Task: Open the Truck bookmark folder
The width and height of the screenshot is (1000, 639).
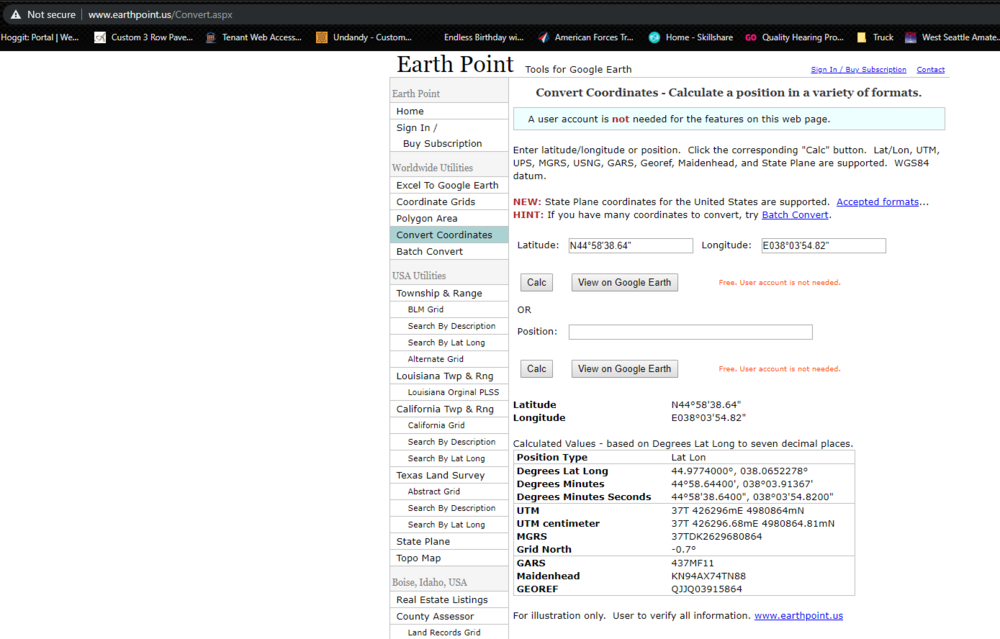Action: (x=875, y=38)
